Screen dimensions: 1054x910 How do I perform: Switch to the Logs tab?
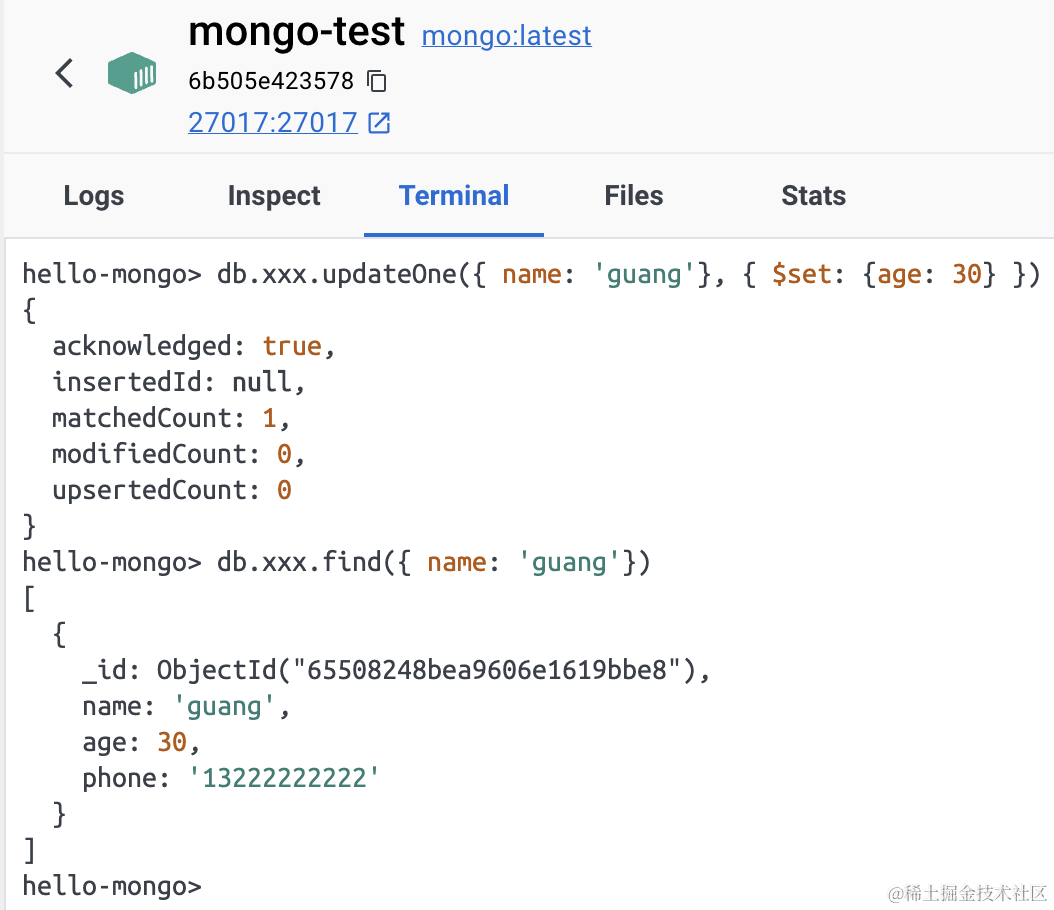tap(94, 196)
